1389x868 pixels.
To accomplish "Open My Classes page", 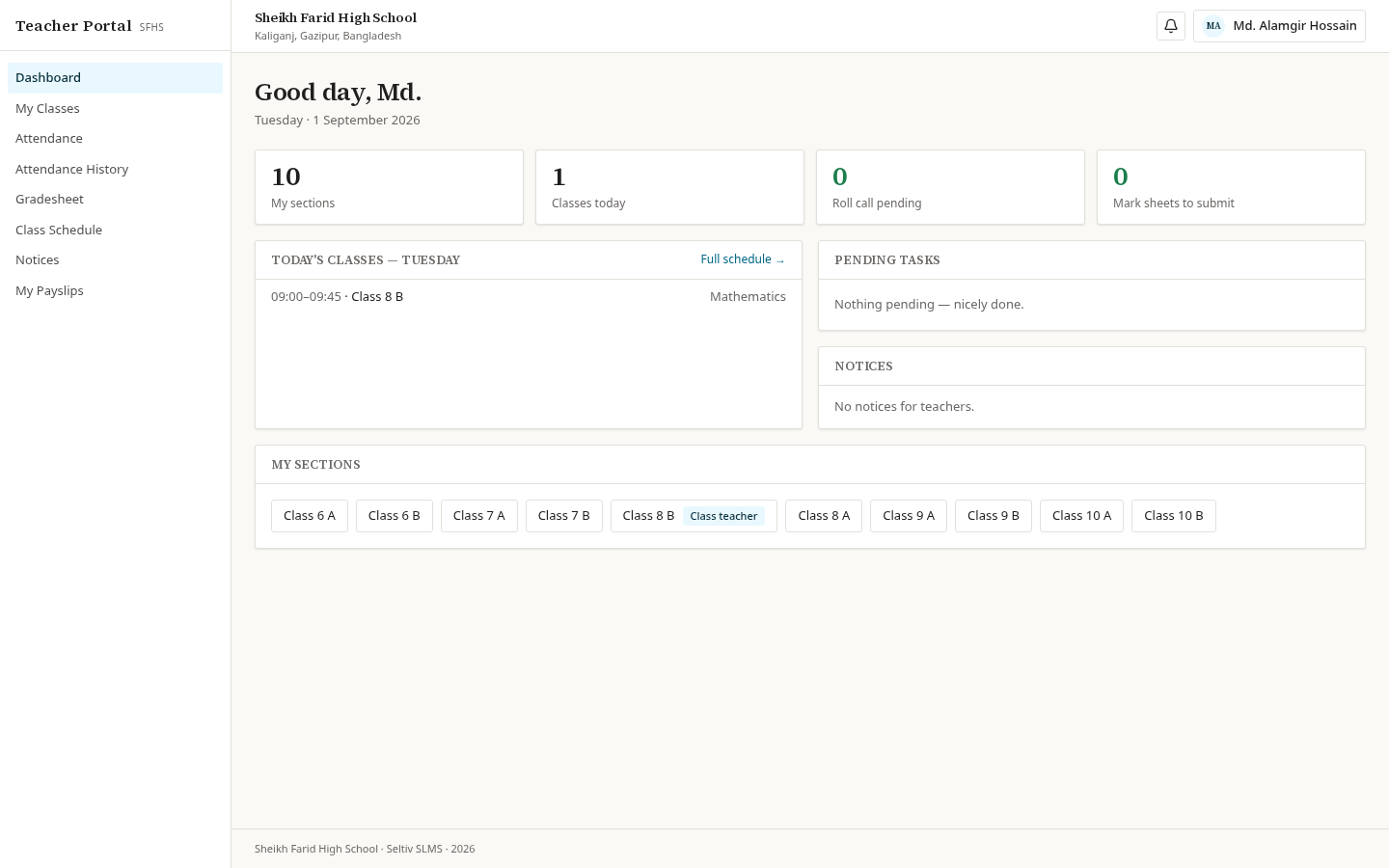I will 115,108.
